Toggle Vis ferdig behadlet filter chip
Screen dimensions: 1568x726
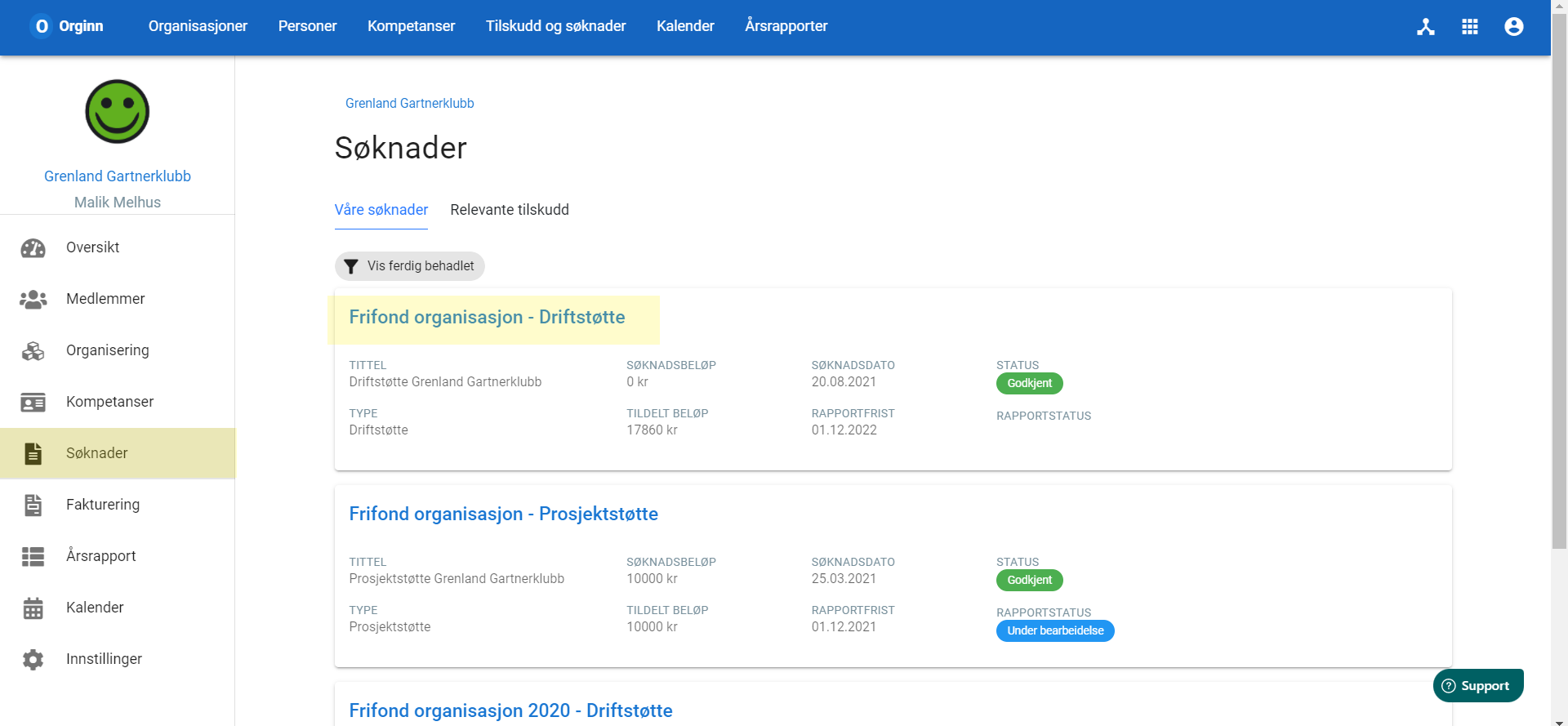410,266
